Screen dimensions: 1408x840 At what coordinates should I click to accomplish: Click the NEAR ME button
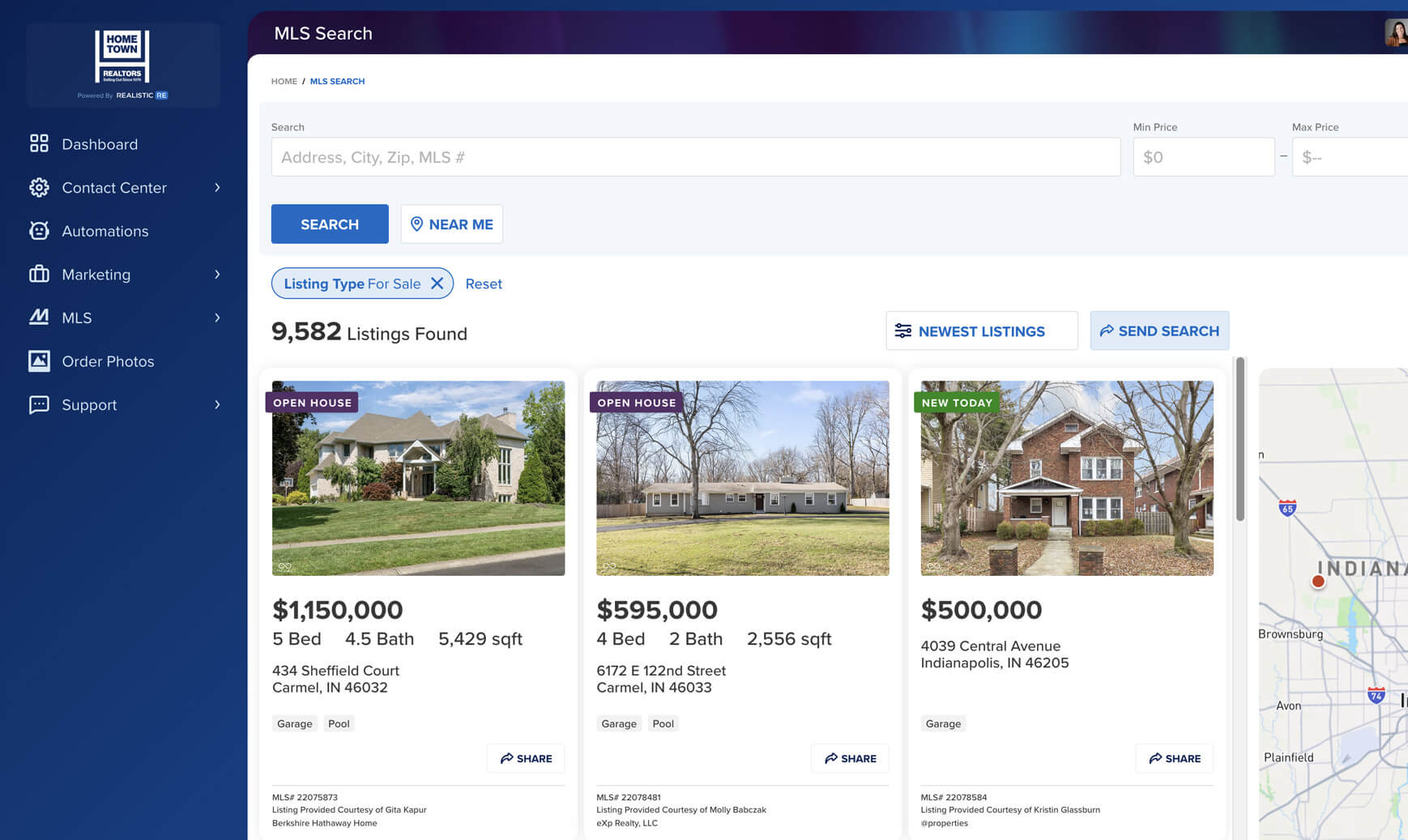[x=451, y=224]
